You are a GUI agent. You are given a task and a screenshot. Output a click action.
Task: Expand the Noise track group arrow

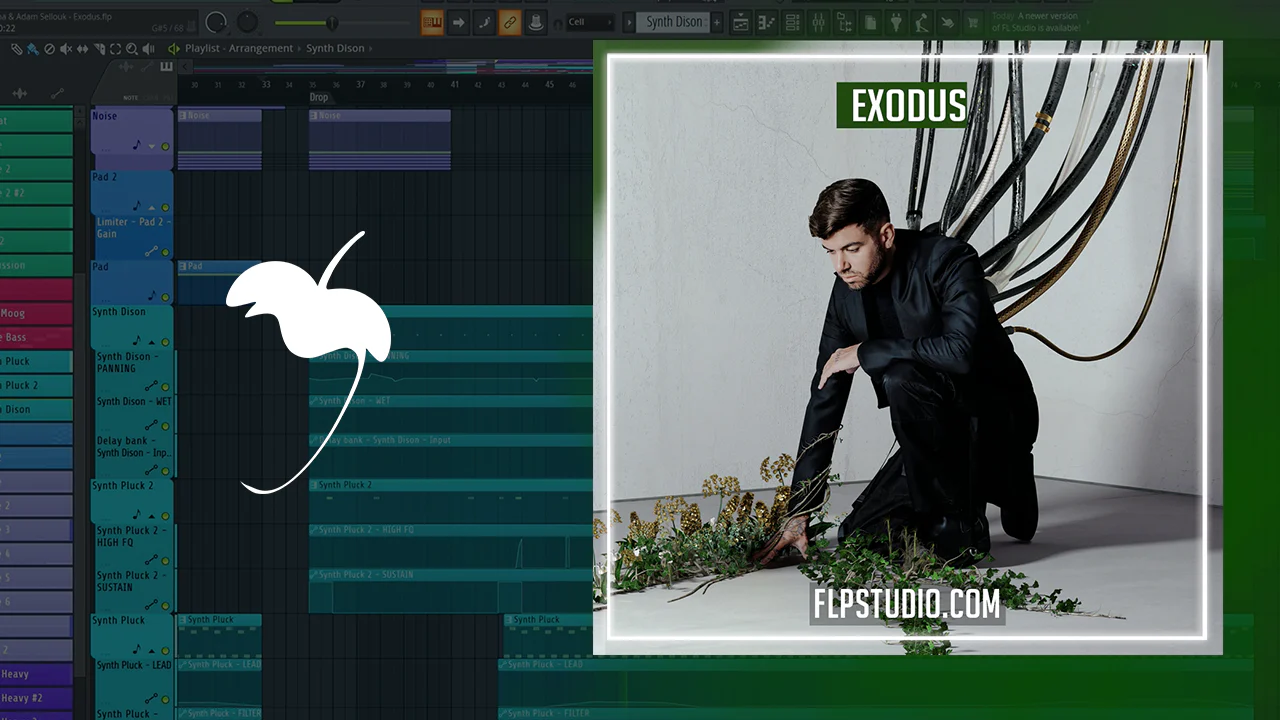pos(152,147)
